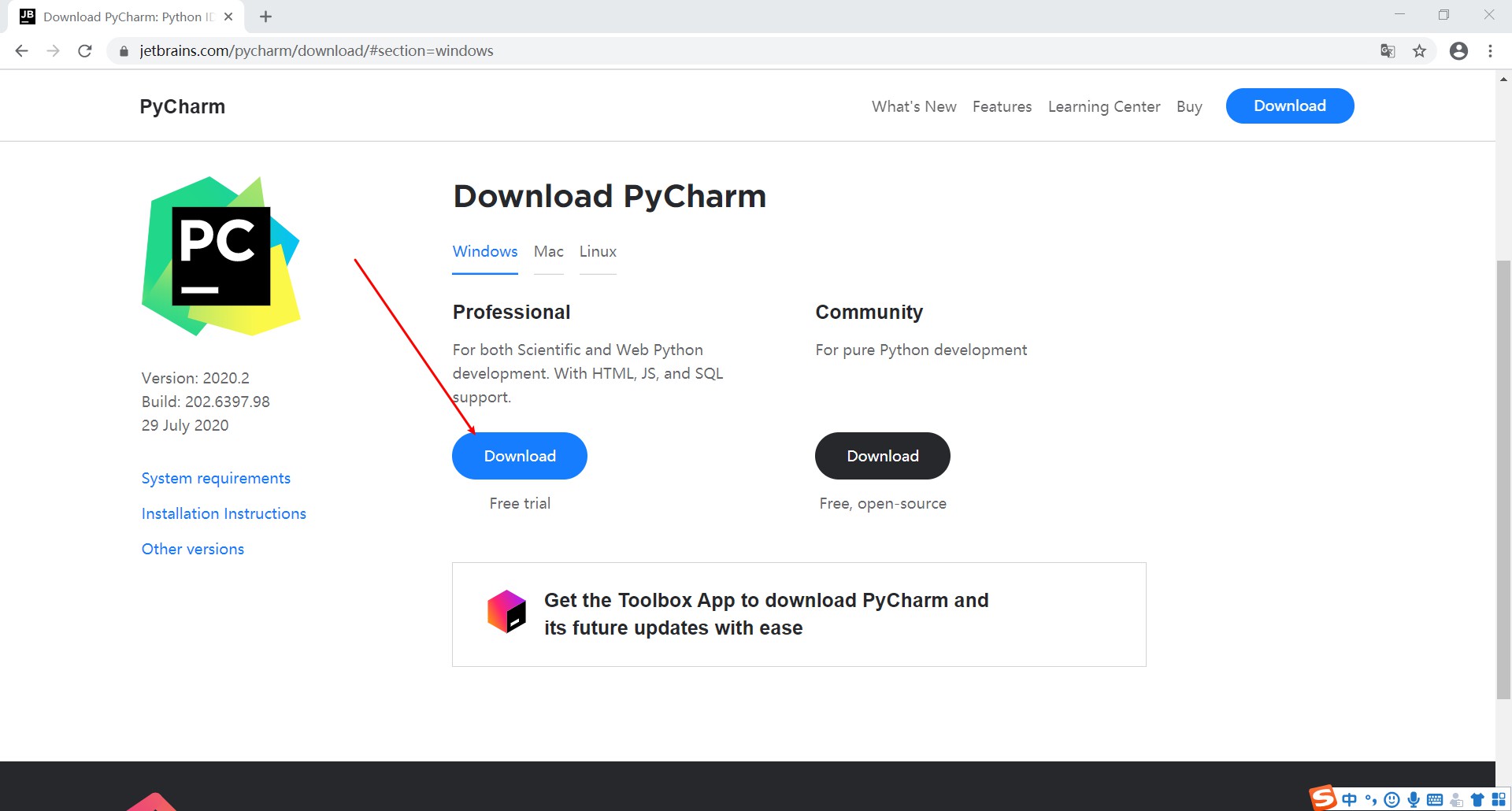Download PyCharm Community edition
Viewport: 1512px width, 811px height.
[882, 456]
